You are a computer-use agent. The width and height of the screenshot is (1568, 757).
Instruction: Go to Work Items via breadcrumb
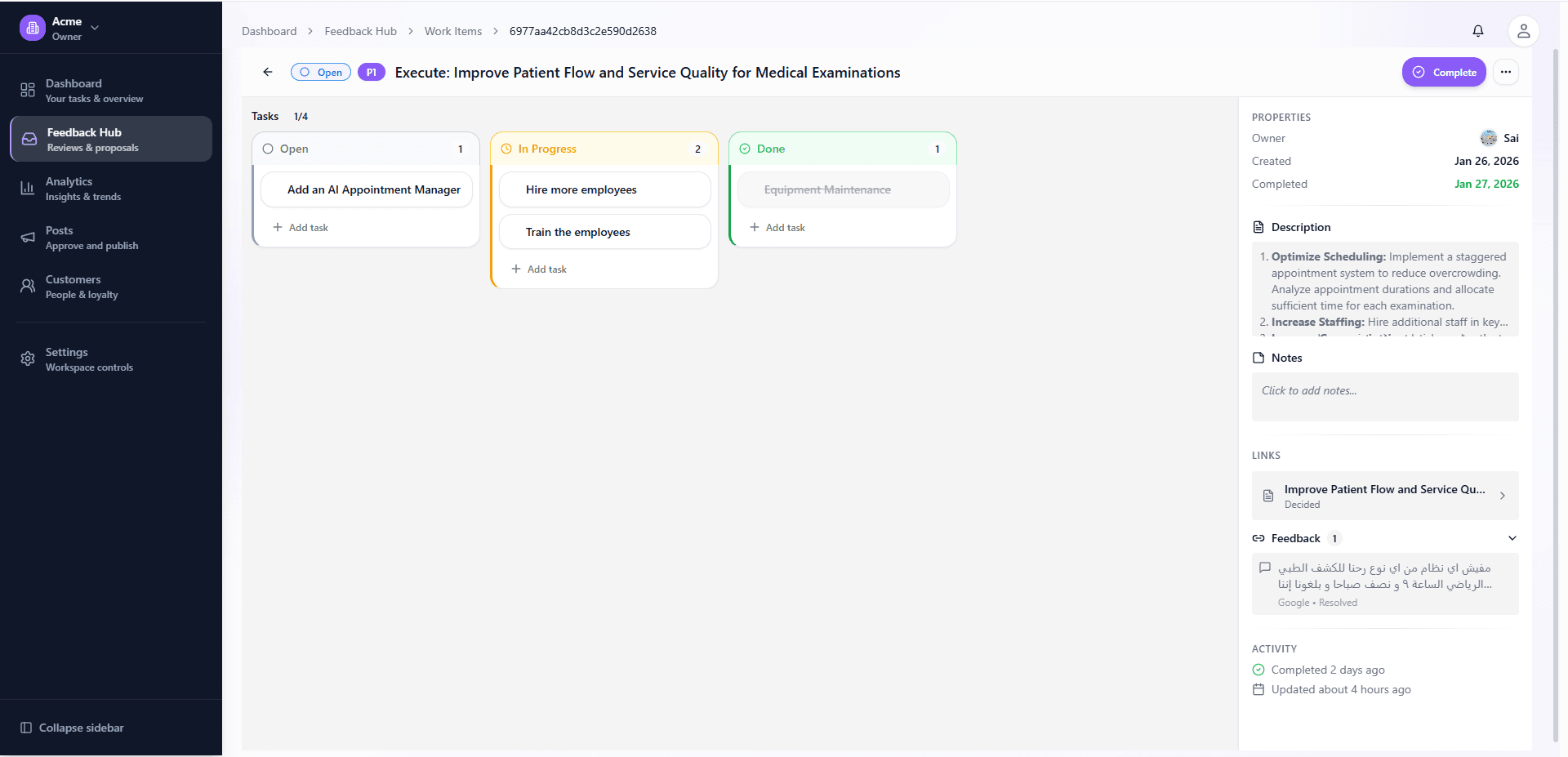[453, 30]
